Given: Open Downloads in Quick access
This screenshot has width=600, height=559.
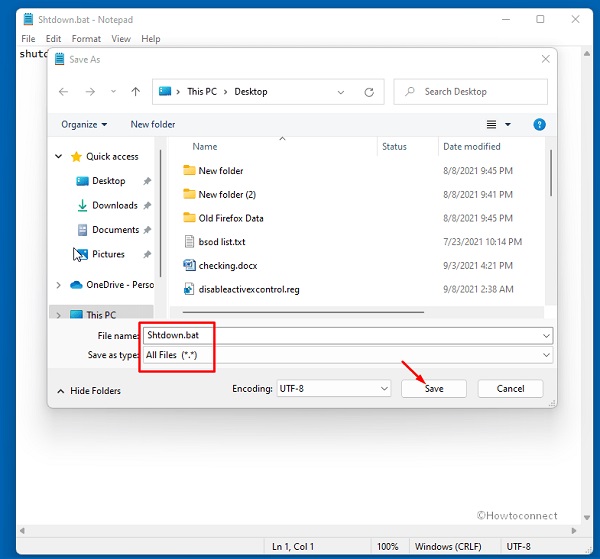Looking at the screenshot, I should (115, 205).
